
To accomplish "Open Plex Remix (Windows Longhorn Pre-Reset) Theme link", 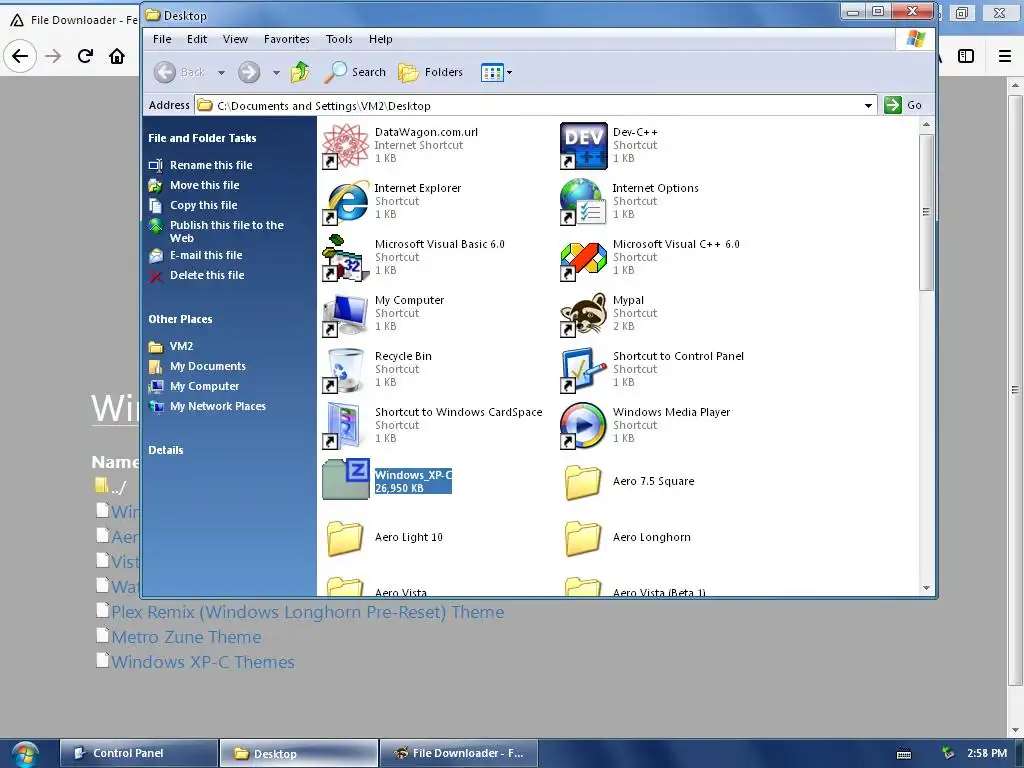I will point(308,613).
